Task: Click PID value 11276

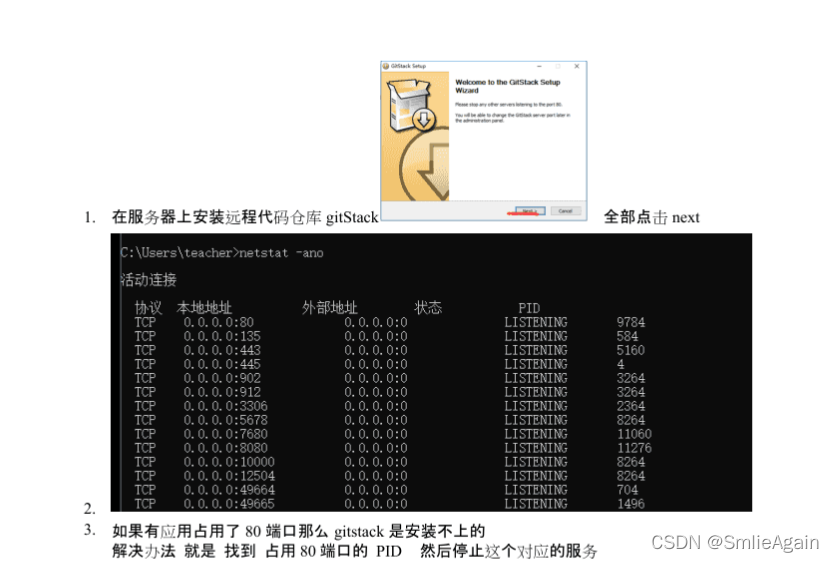Action: 635,448
